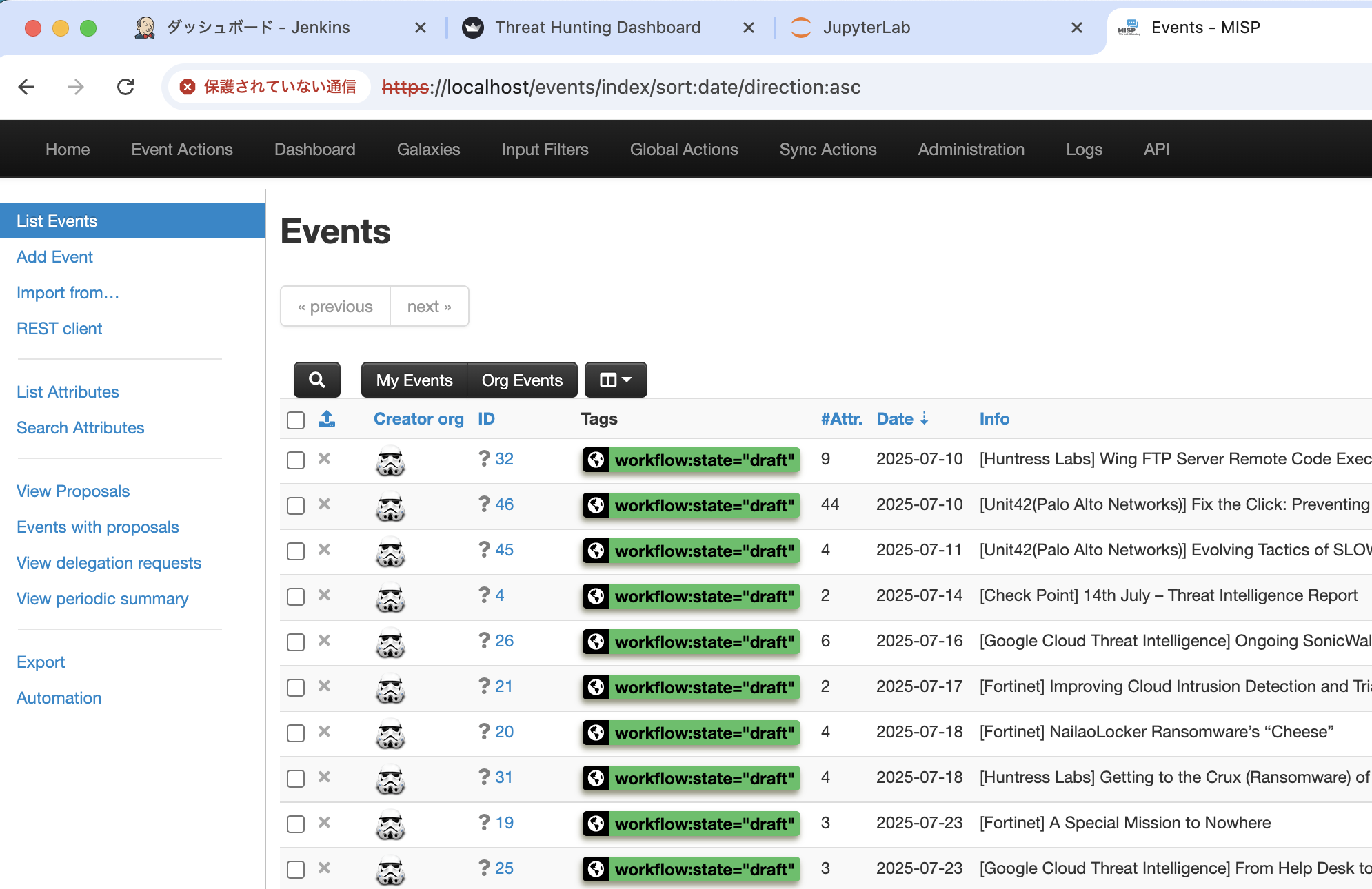Open the Event Actions menu
Image resolution: width=1372 pixels, height=889 pixels.
pos(182,150)
